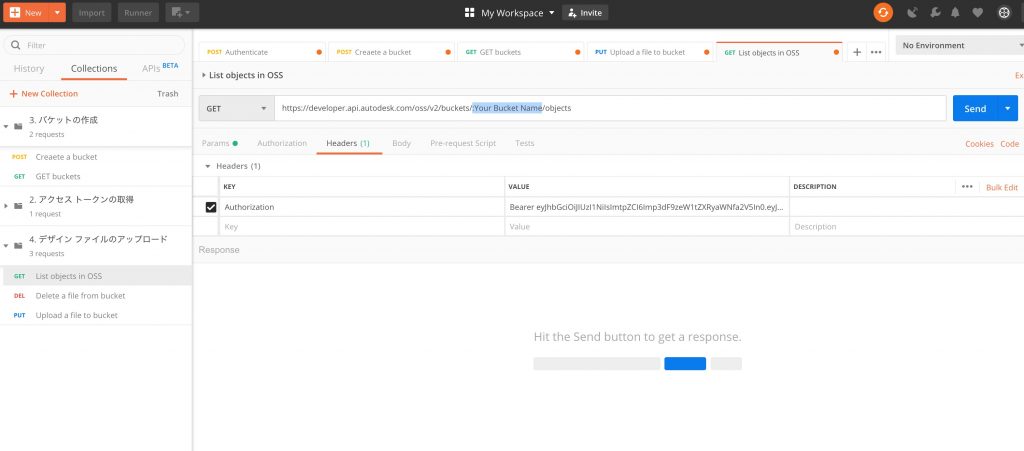Open the new window plus icon dropdown
The width and height of the screenshot is (1024, 451).
point(182,12)
